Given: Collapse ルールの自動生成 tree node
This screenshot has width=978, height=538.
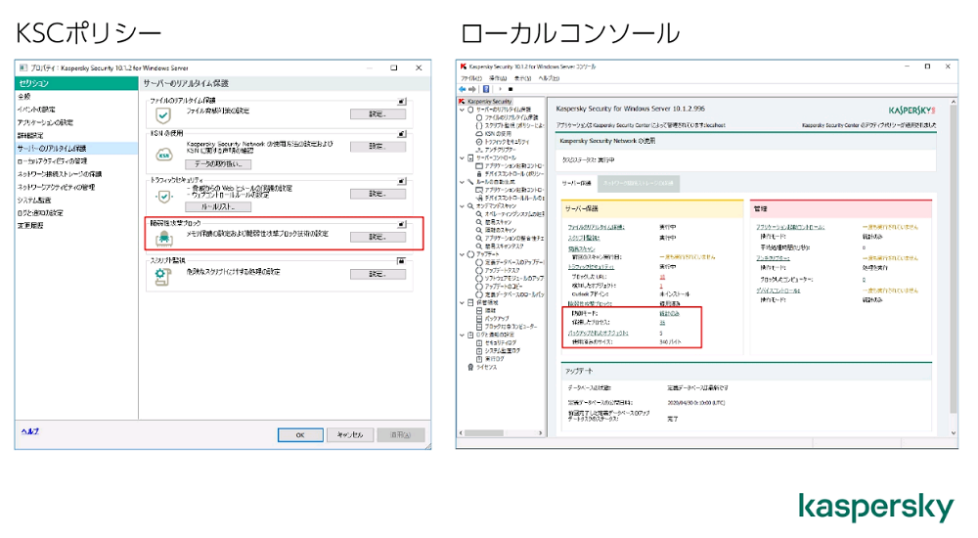Looking at the screenshot, I should pyautogui.click(x=462, y=182).
